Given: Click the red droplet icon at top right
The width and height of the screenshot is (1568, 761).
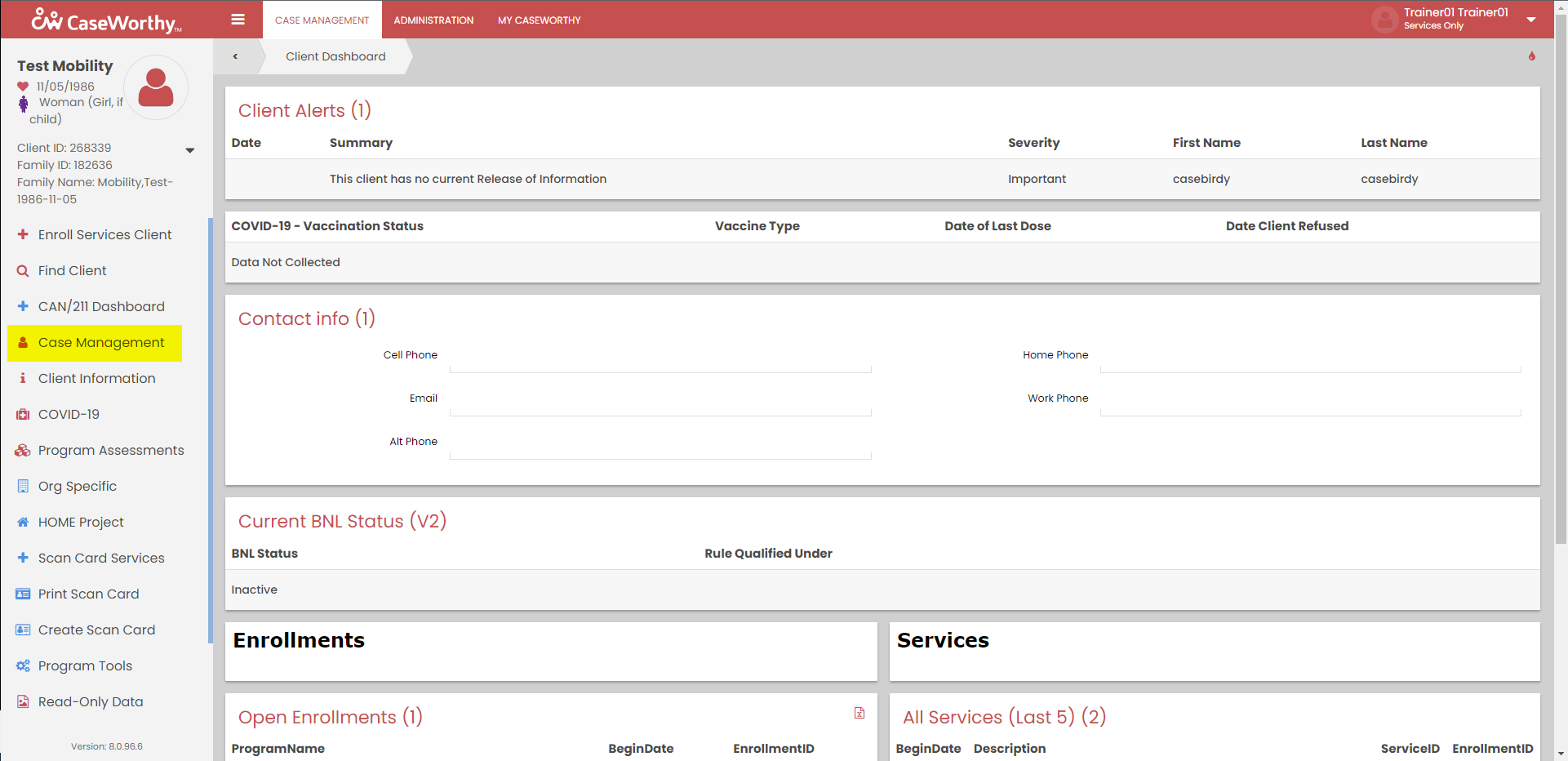Looking at the screenshot, I should click(x=1531, y=56).
